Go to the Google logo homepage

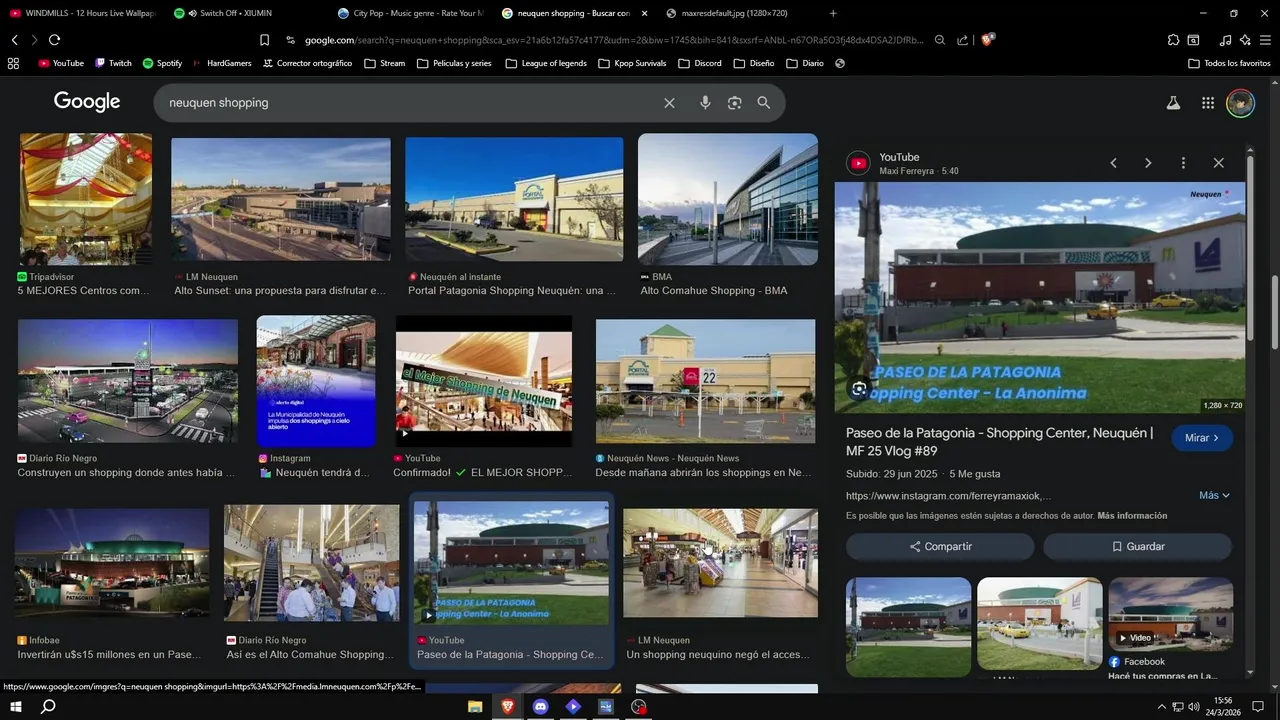pos(87,102)
